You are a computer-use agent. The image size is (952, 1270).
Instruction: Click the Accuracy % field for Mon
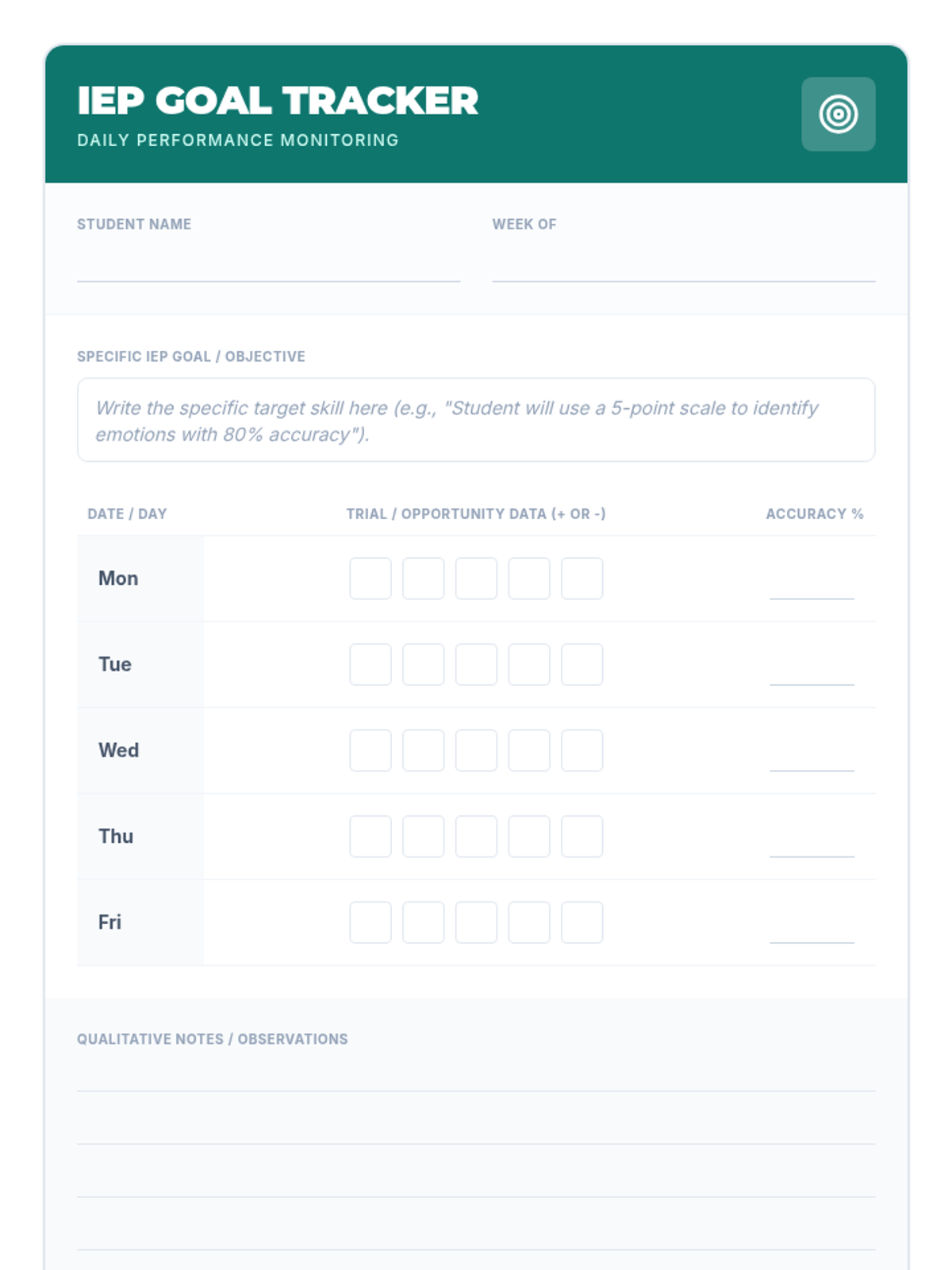tap(812, 584)
